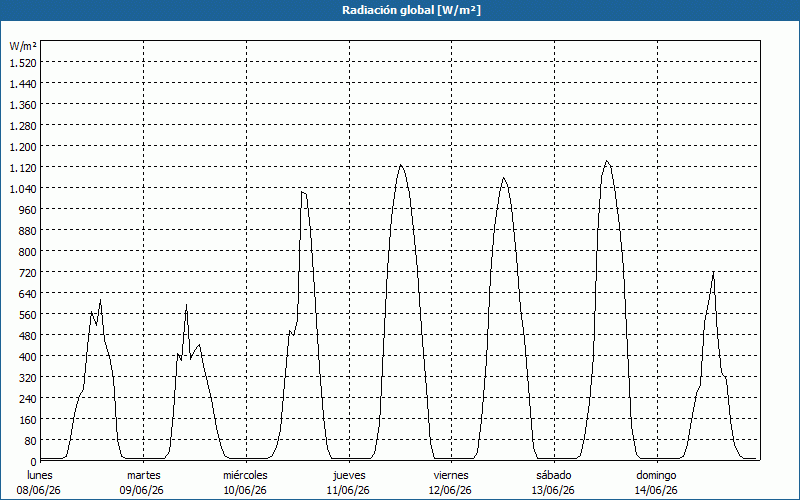The image size is (800, 500).
Task: Click the 'sábado' day label
Action: [x=554, y=475]
